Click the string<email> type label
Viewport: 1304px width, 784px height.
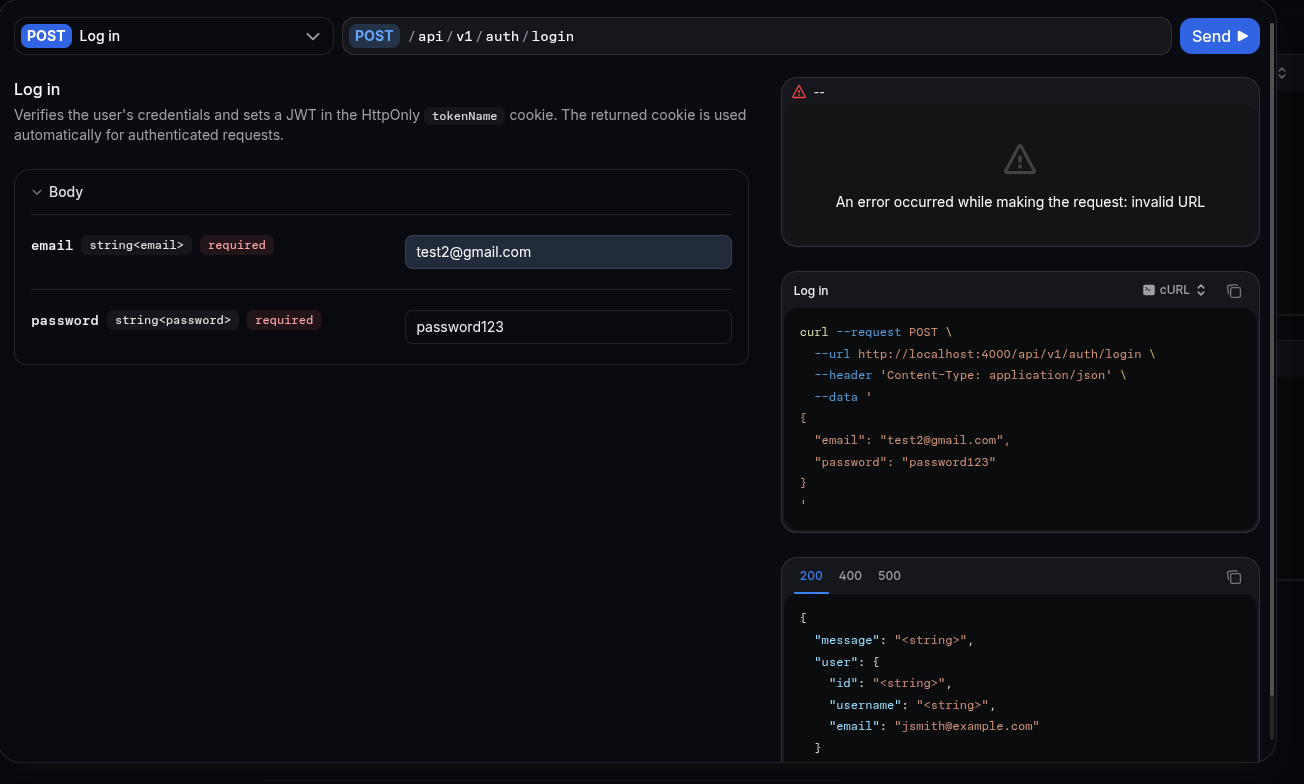[137, 245]
